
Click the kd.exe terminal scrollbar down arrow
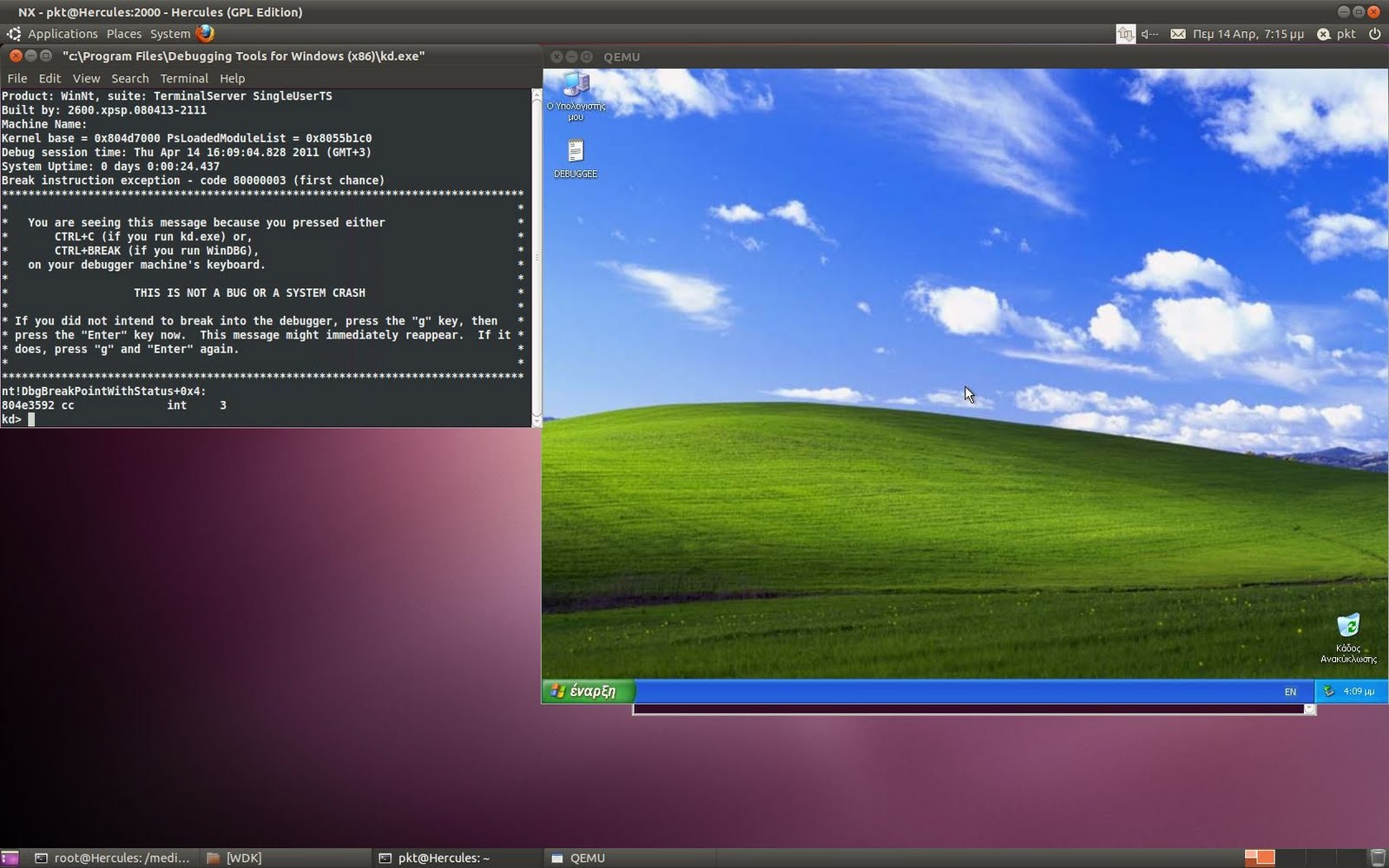point(537,421)
